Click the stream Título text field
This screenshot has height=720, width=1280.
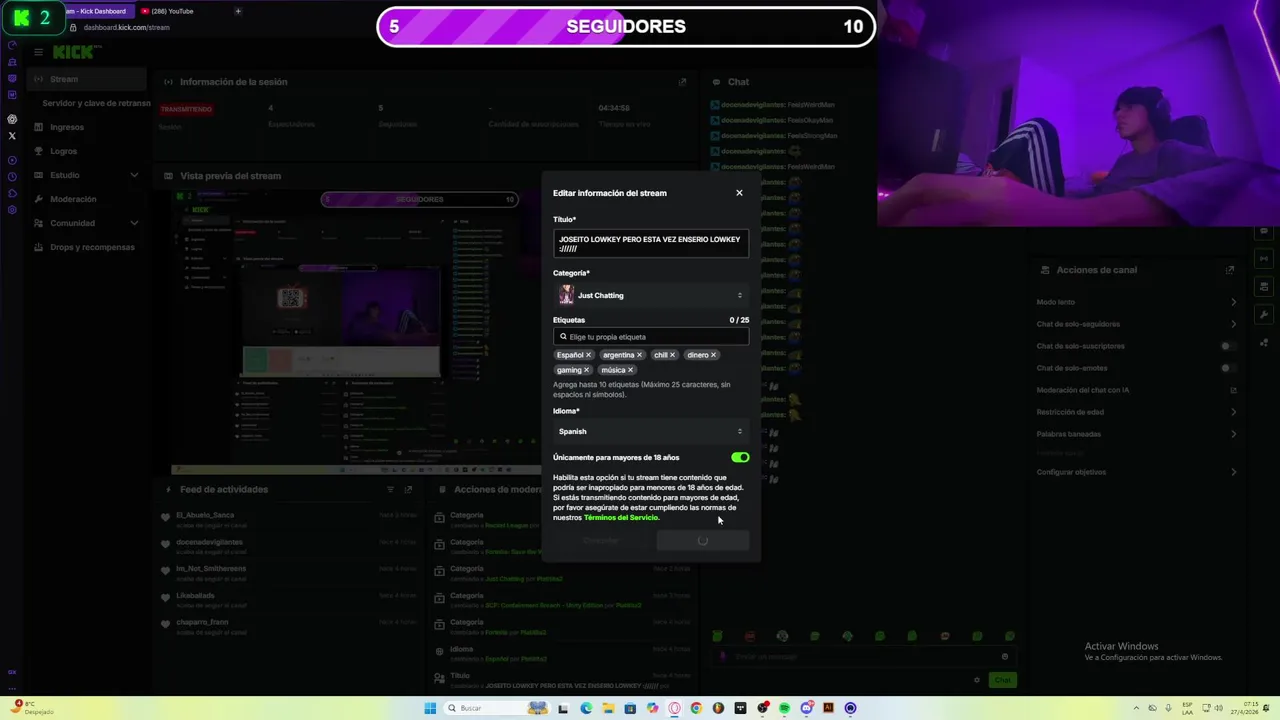pyautogui.click(x=651, y=244)
